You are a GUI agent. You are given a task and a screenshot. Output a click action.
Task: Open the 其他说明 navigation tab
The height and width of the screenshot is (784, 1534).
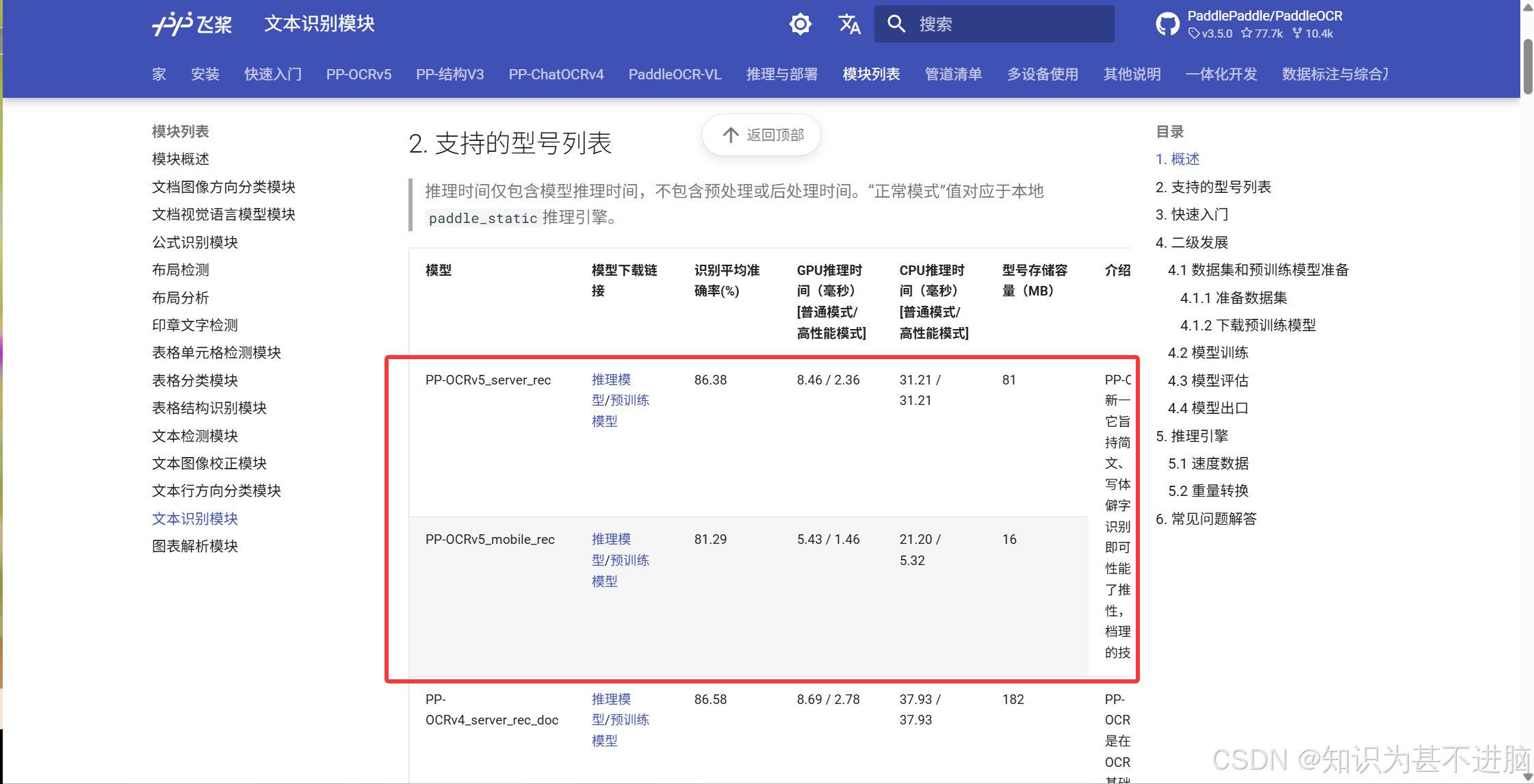[1132, 74]
